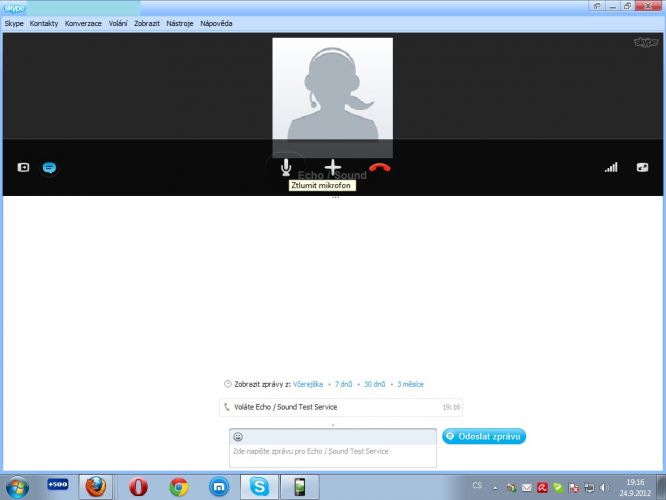666x500 pixels.
Task: Open the Nástroje menu
Action: 180,23
